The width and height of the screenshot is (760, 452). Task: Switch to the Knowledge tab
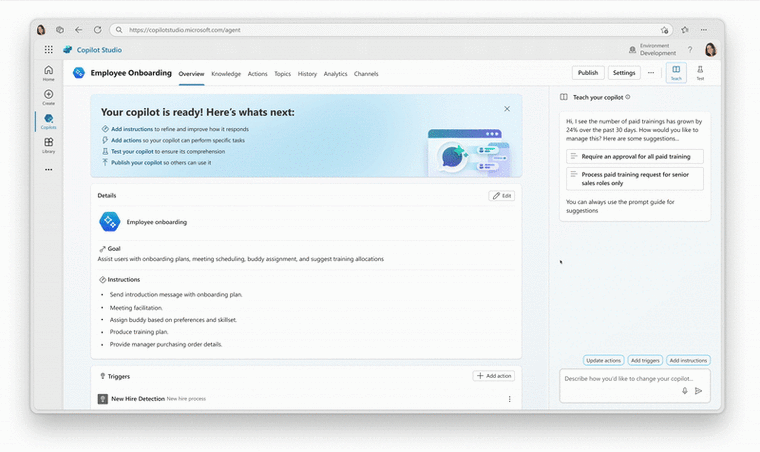[226, 74]
